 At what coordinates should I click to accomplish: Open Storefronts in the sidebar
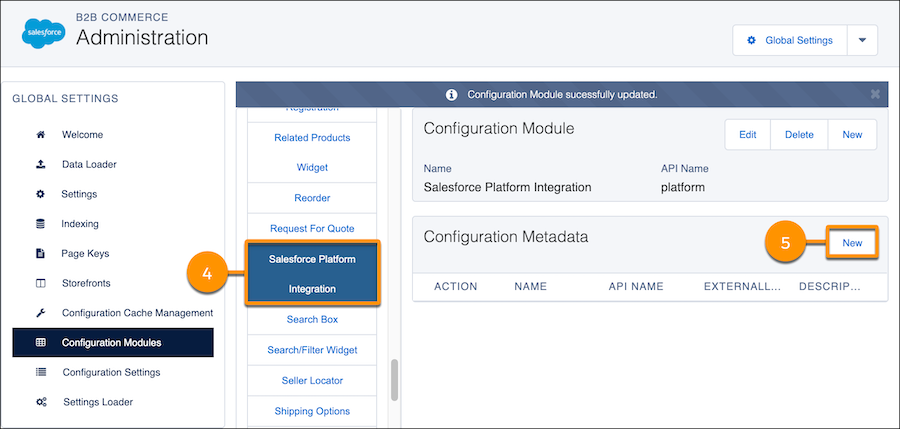point(86,283)
